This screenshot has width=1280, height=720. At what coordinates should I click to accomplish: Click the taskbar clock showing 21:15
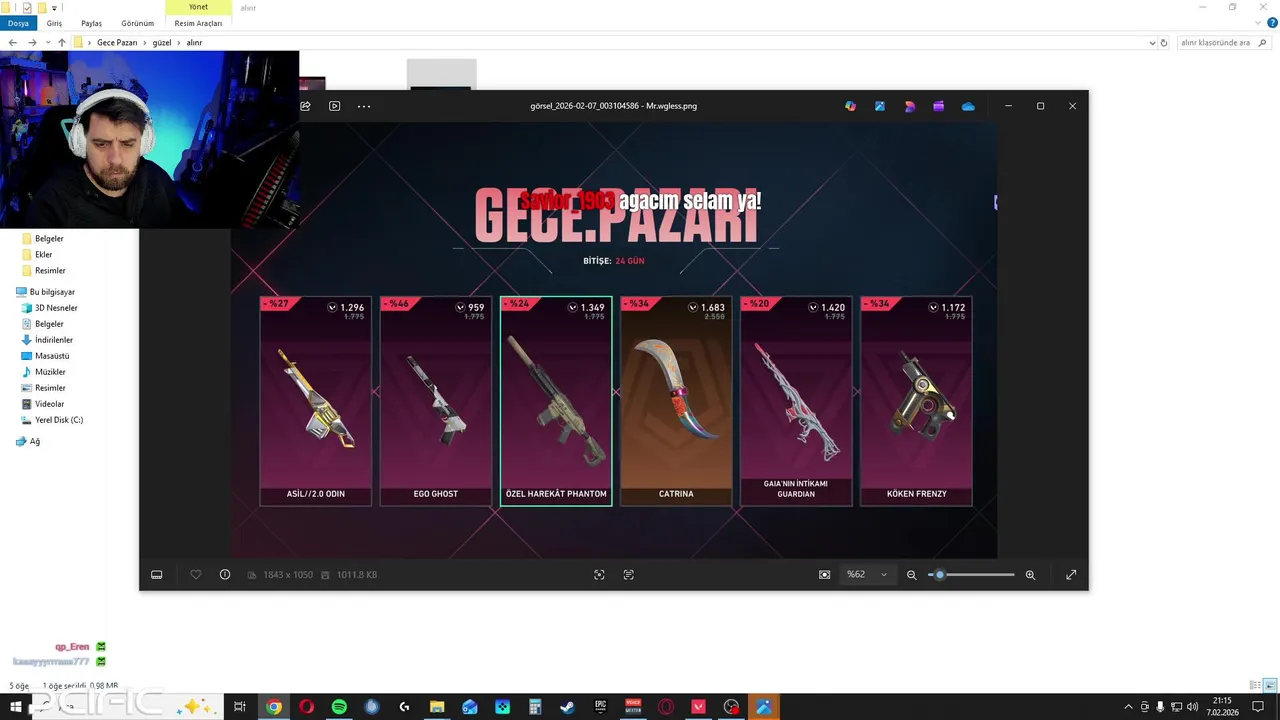1221,707
